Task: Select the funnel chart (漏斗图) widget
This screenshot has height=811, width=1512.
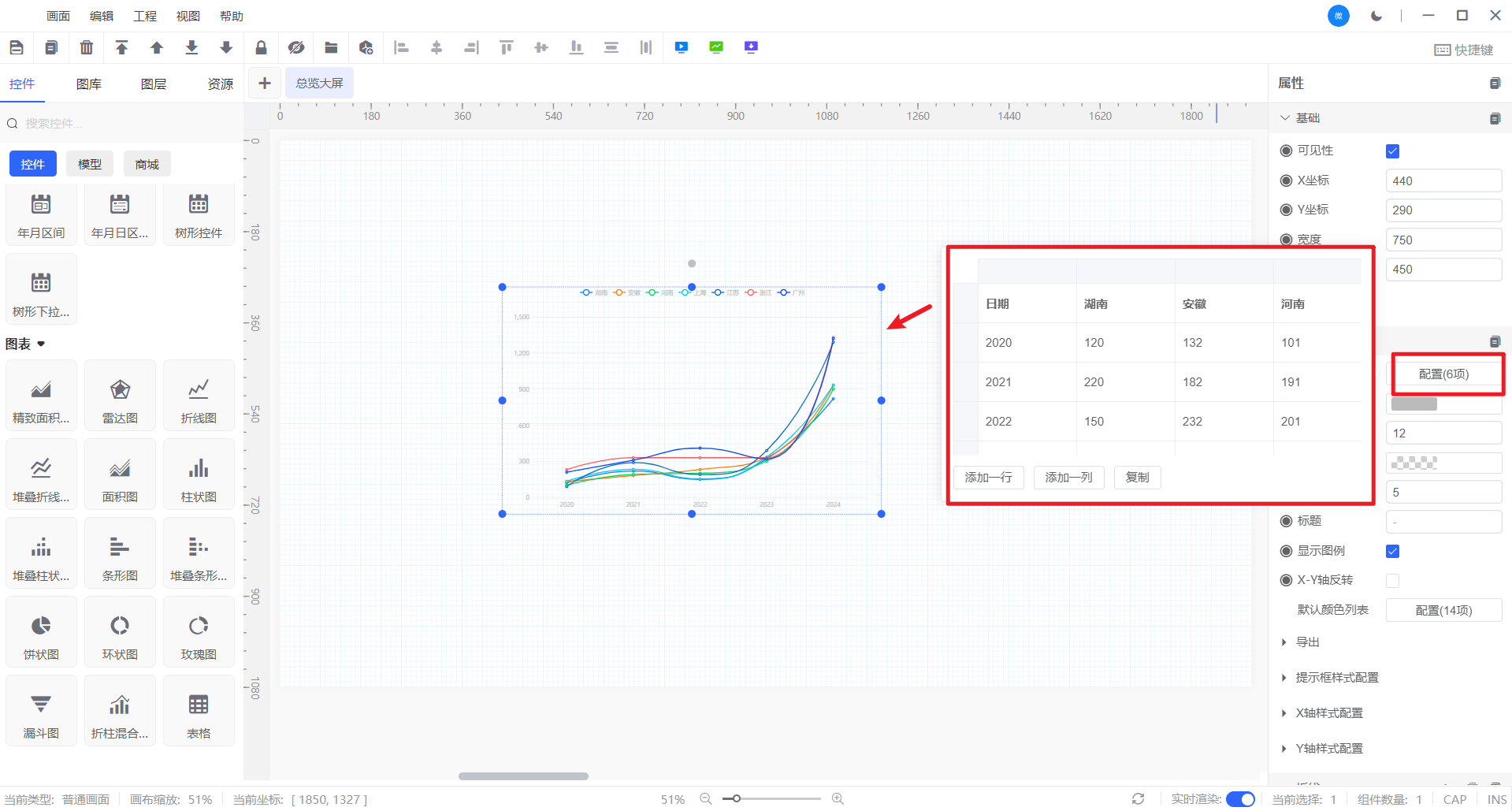Action: click(x=41, y=712)
